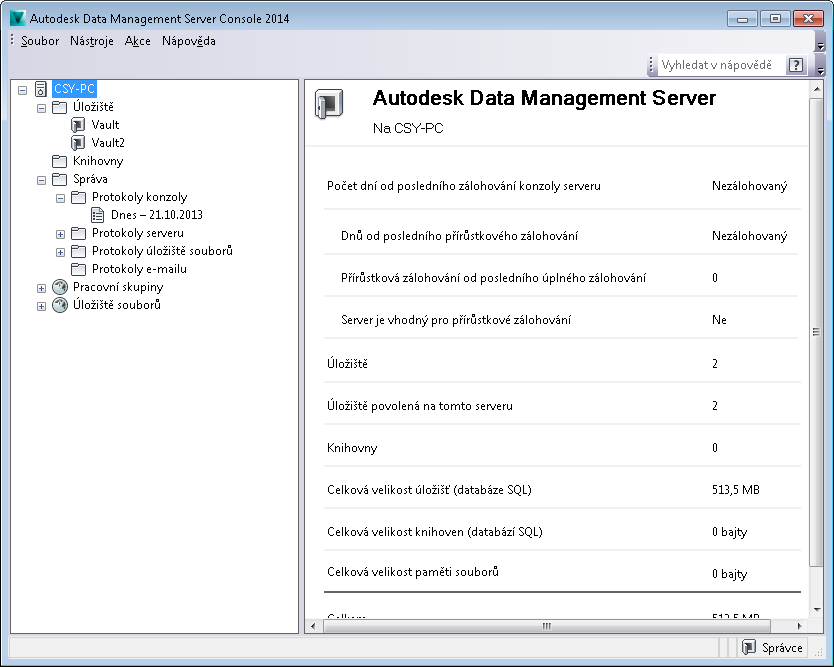Collapse the Správa tree node

pyautogui.click(x=41, y=180)
